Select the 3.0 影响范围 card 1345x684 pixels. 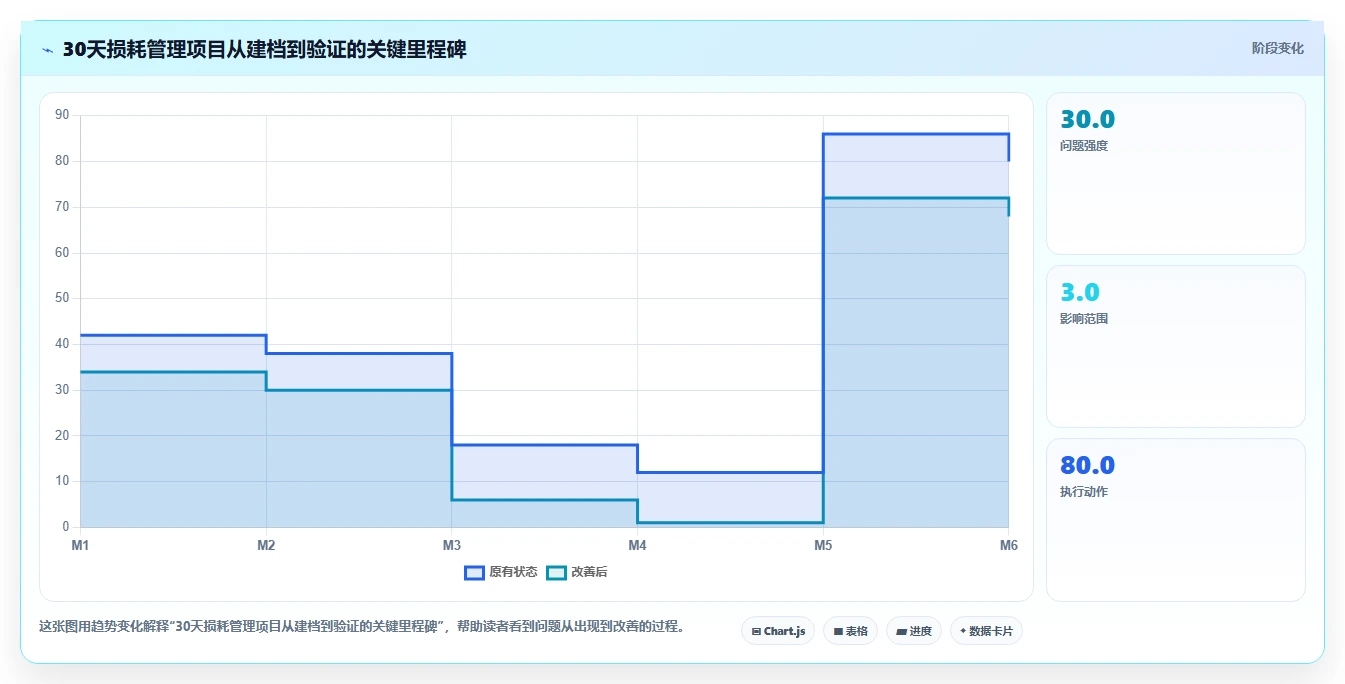pyautogui.click(x=1176, y=347)
